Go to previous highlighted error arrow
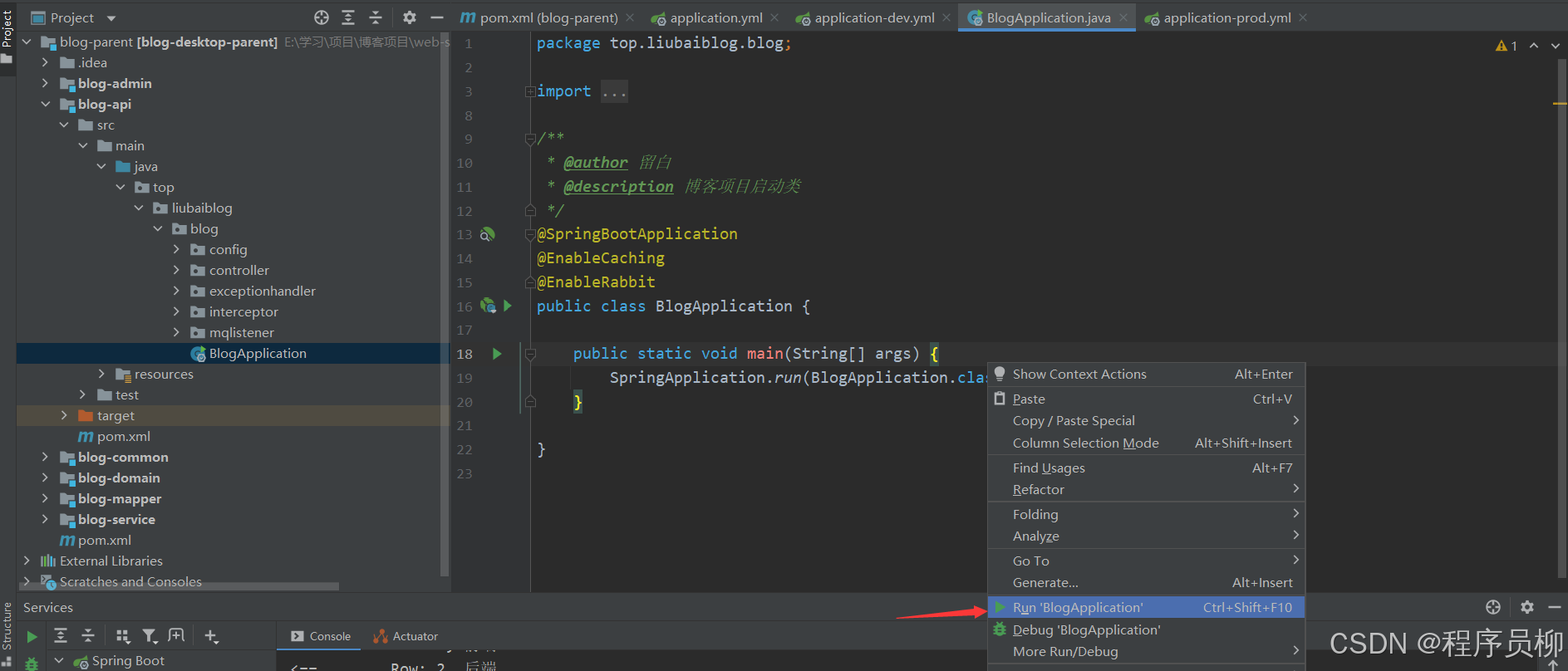The height and width of the screenshot is (671, 1568). [x=1534, y=46]
